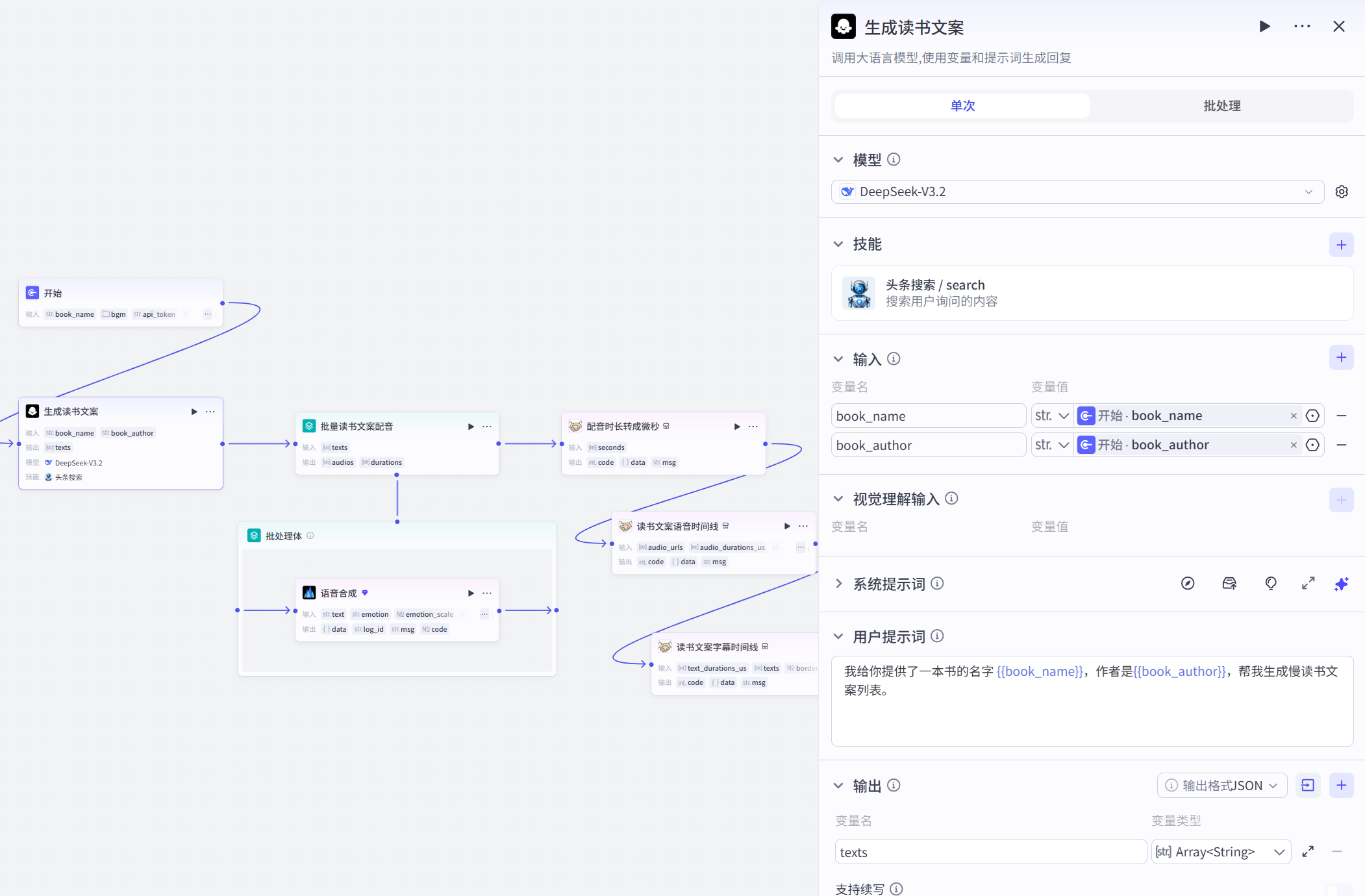The width and height of the screenshot is (1365, 896).
Task: Edit the texts output variable name
Action: [x=991, y=852]
